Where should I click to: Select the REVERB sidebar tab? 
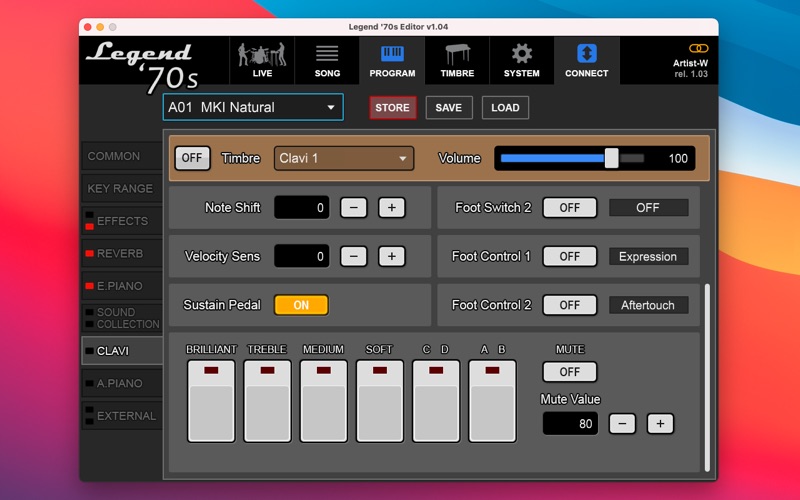click(122, 254)
